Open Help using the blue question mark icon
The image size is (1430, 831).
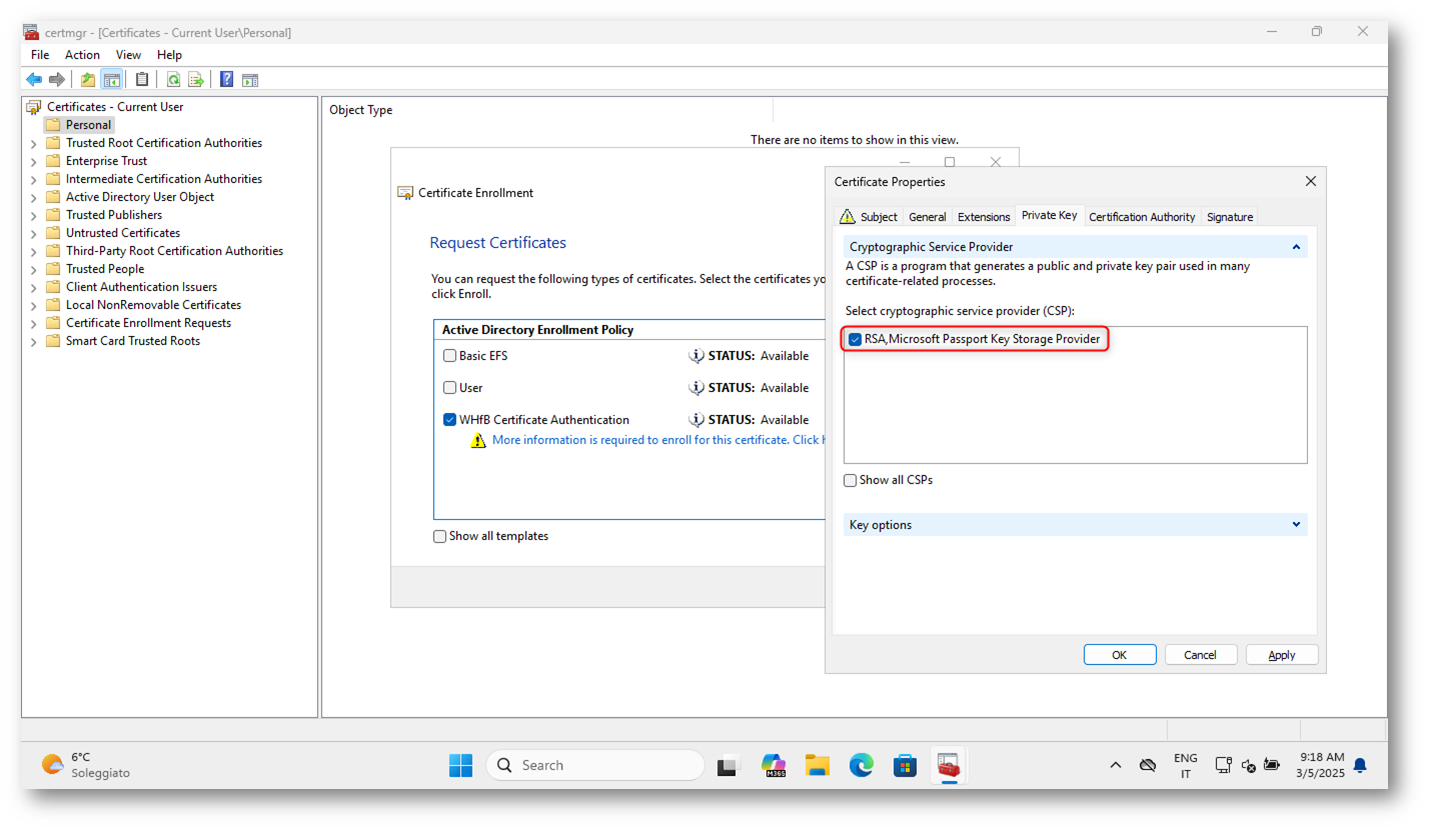[227, 79]
